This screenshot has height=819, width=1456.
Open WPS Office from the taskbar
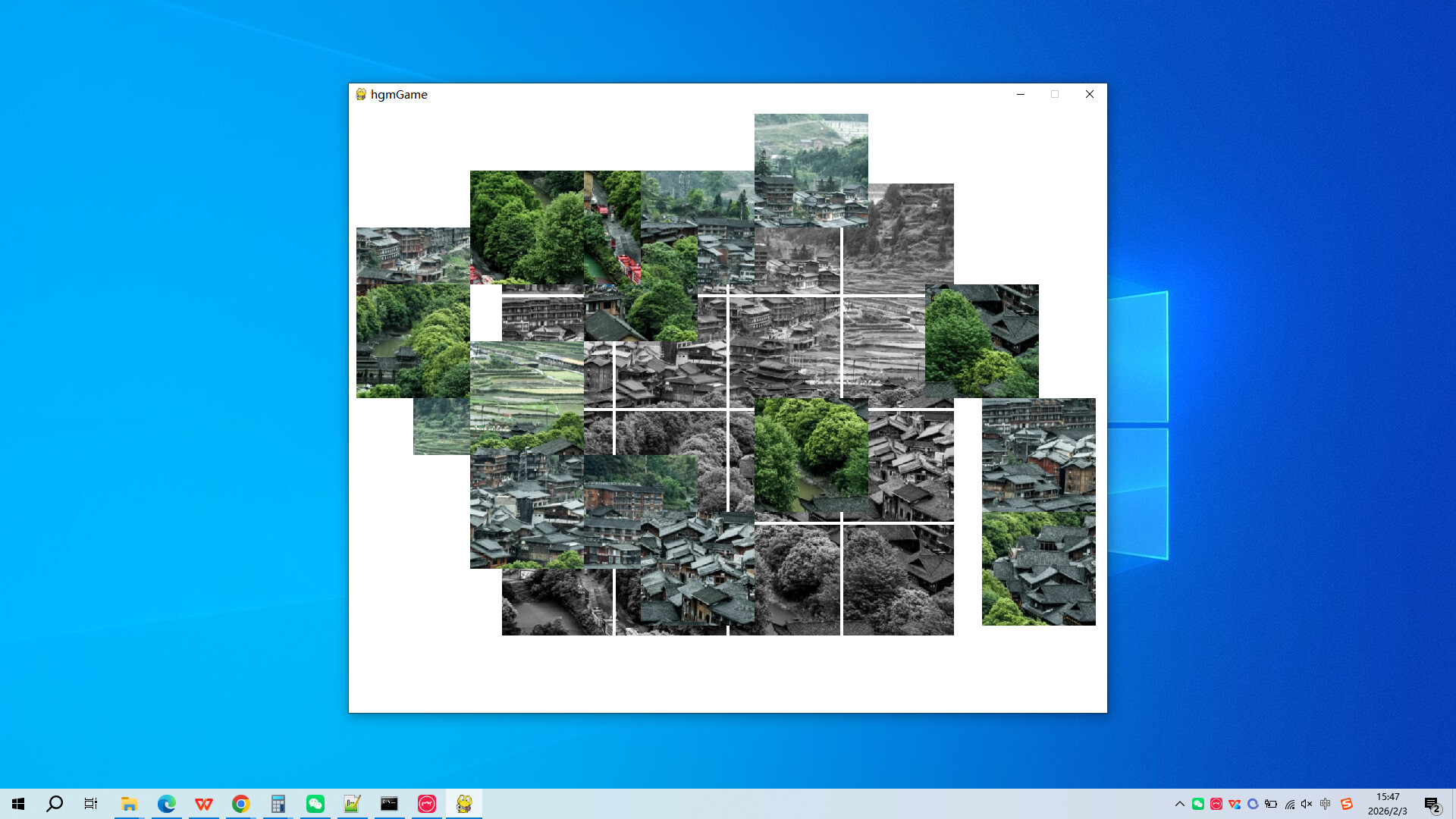pos(203,803)
